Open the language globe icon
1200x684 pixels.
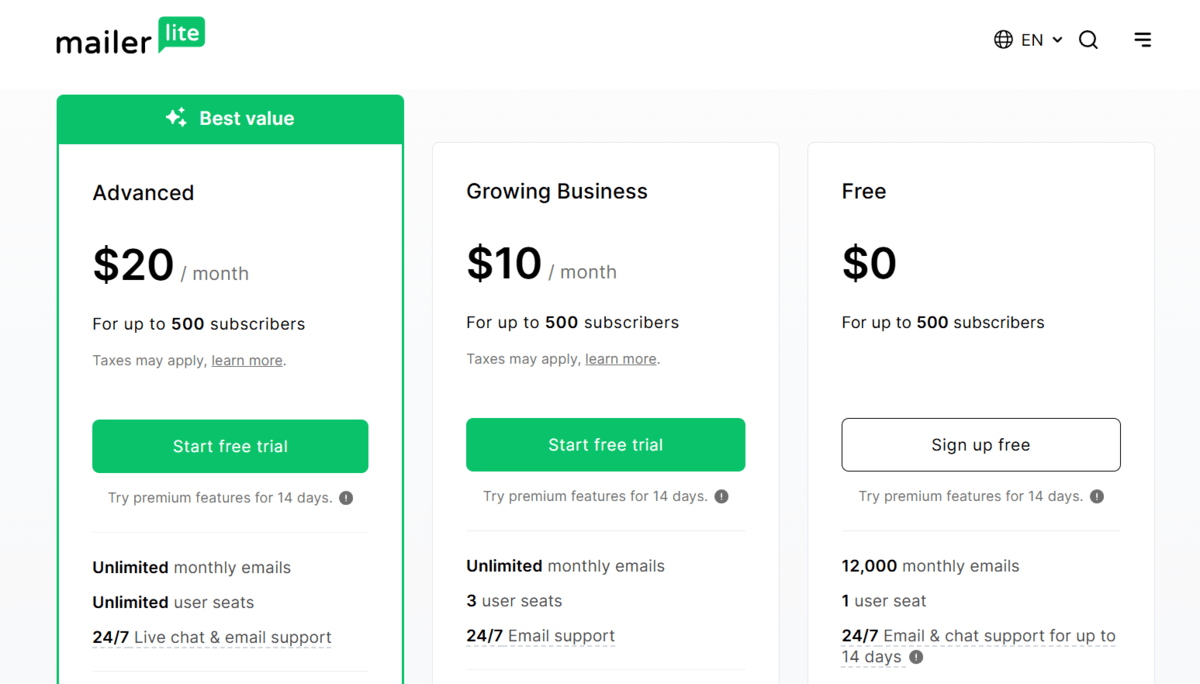pos(1002,39)
